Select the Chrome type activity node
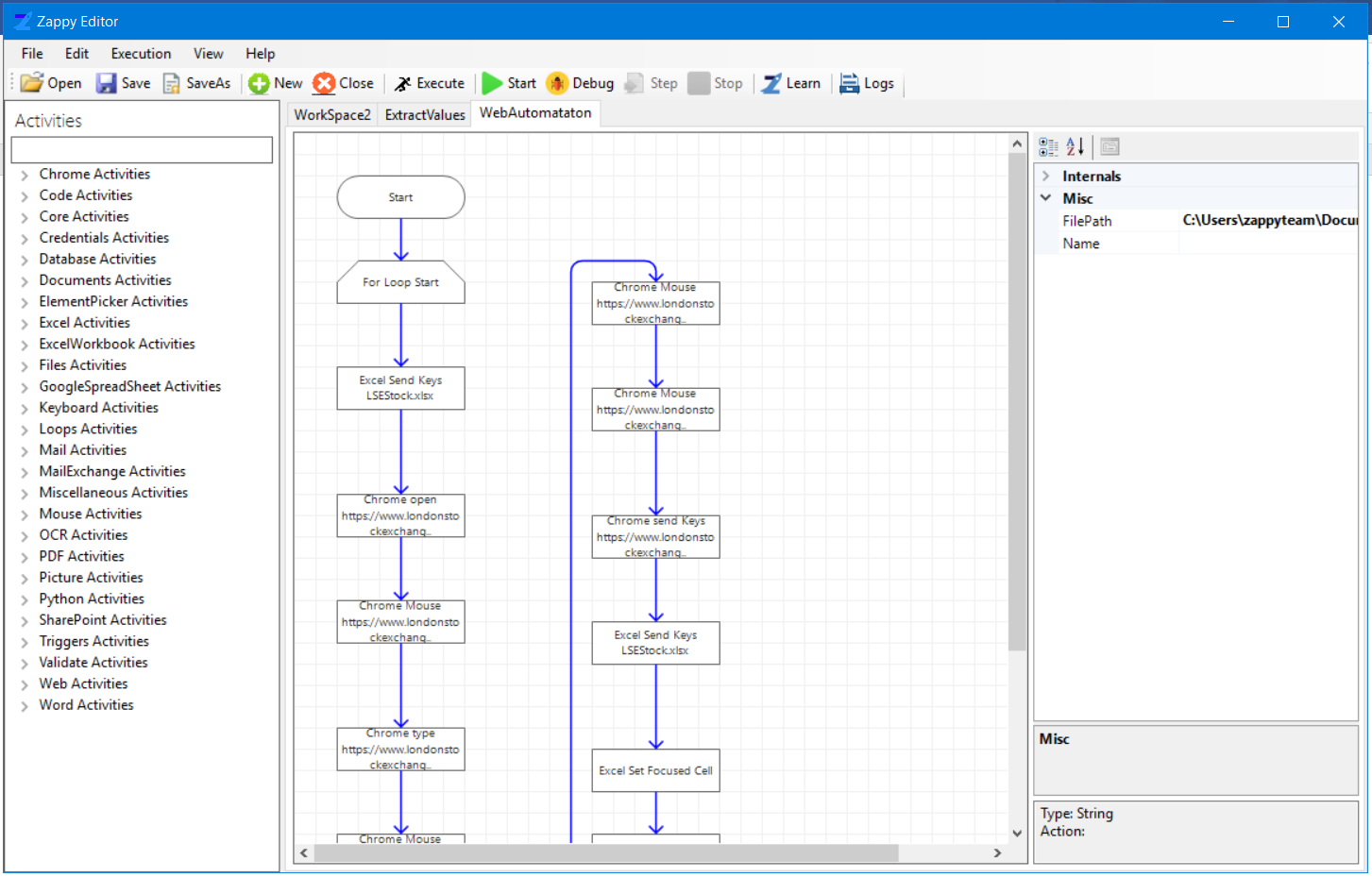This screenshot has width=1372, height=877. click(x=400, y=749)
